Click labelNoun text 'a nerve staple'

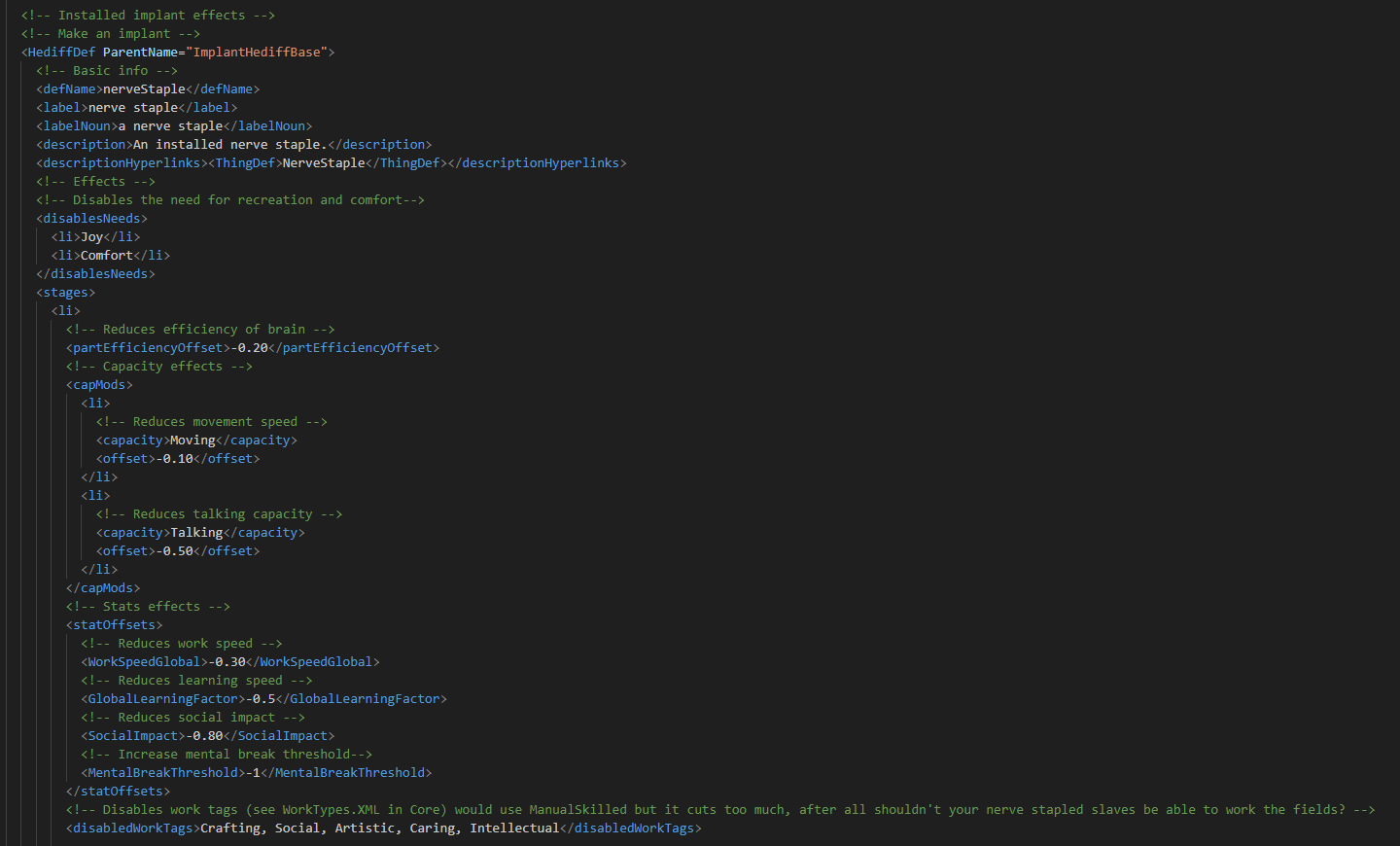tap(170, 126)
